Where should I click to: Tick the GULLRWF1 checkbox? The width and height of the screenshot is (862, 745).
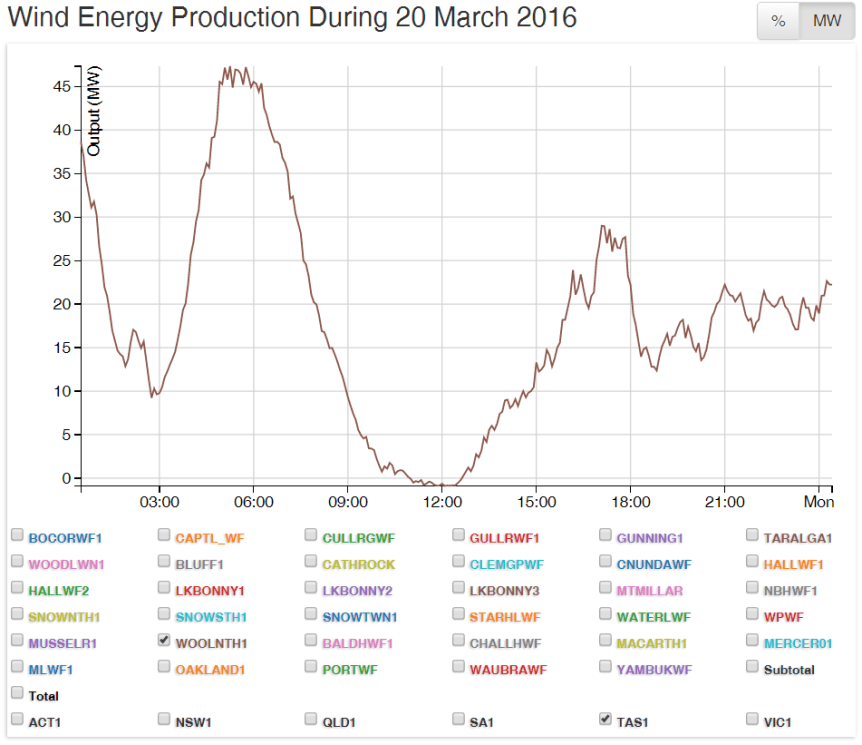click(459, 536)
